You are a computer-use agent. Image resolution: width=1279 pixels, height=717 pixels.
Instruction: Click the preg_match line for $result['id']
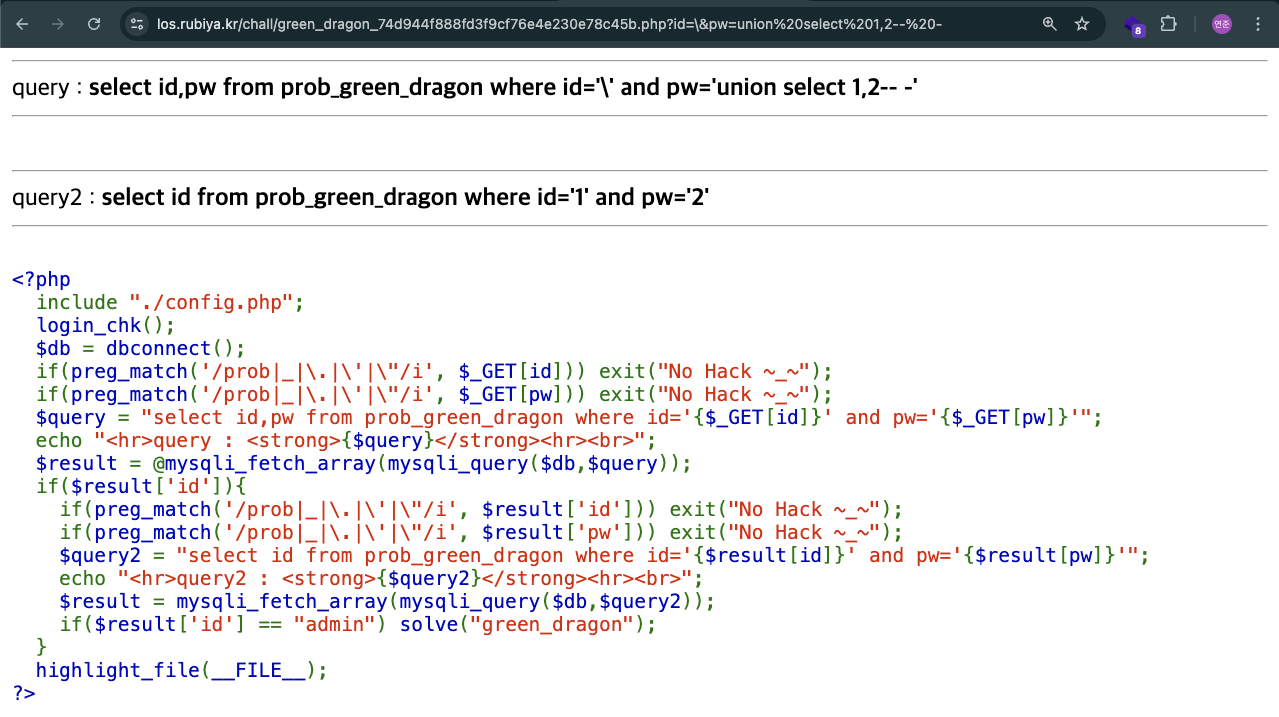click(481, 510)
